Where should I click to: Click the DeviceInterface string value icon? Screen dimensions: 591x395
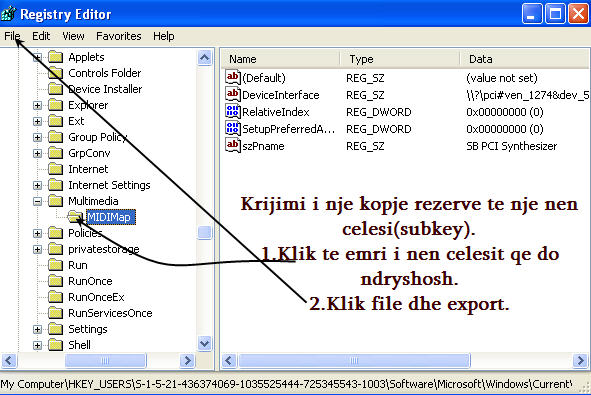233,95
